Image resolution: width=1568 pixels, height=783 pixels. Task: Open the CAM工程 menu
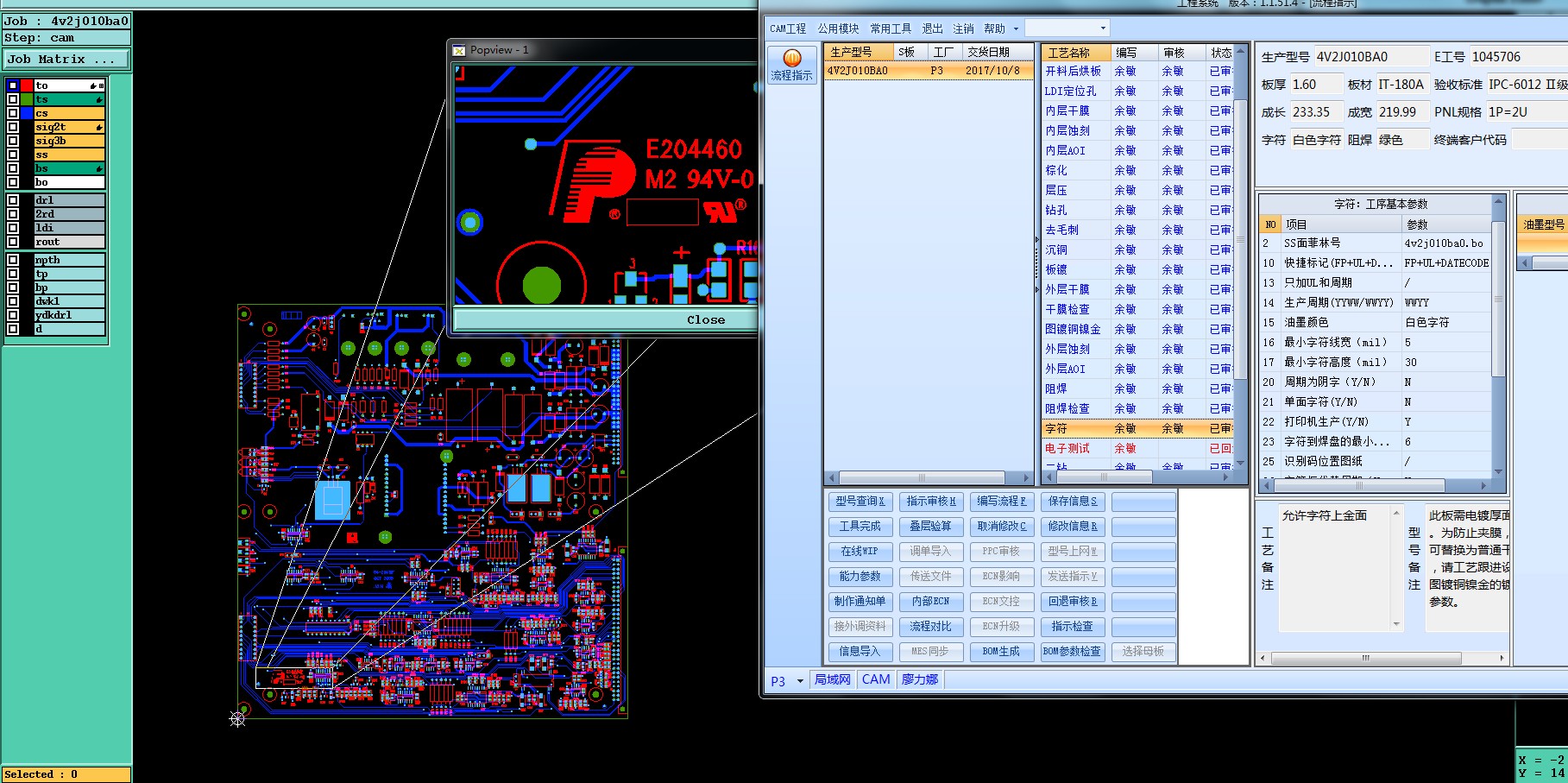tap(787, 29)
